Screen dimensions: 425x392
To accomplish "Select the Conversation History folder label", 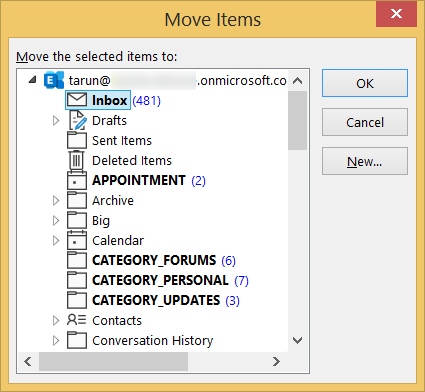I will pos(153,341).
